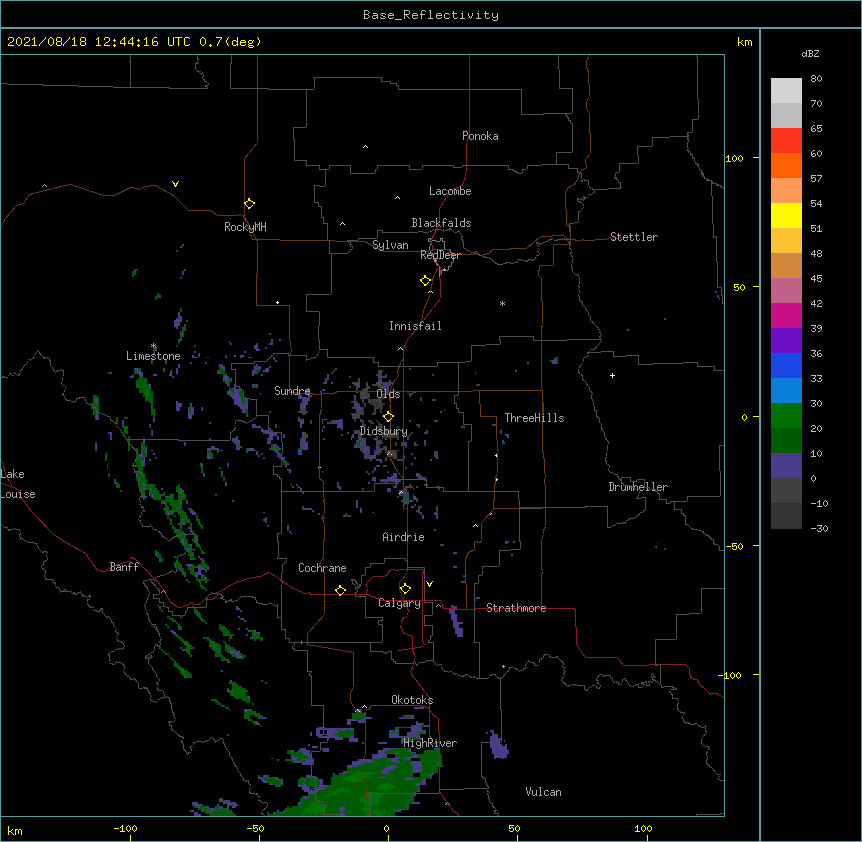Click the RockyMH label
The image size is (862, 842).
click(245, 227)
